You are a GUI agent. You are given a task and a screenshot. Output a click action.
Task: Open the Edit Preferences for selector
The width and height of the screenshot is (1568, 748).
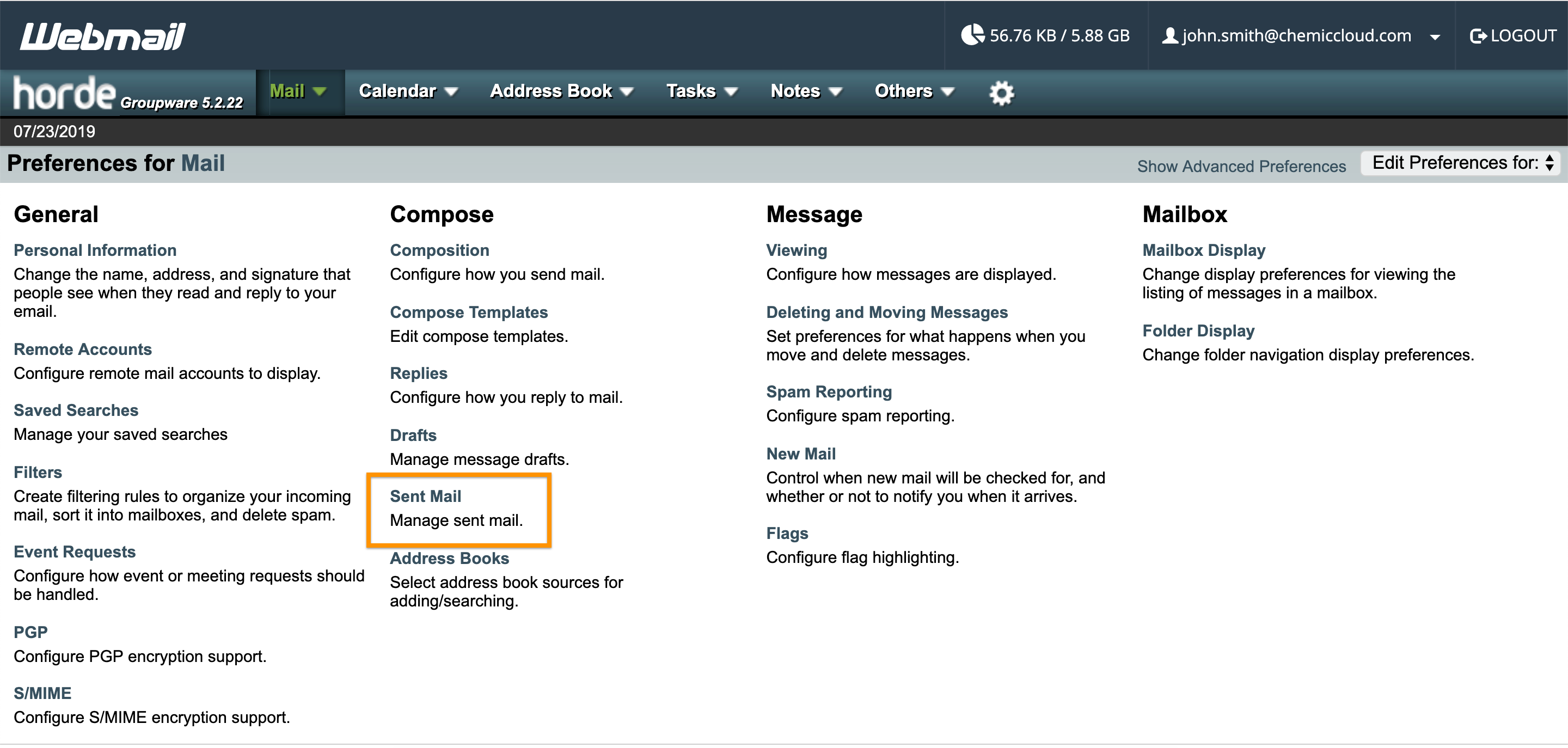click(1460, 163)
